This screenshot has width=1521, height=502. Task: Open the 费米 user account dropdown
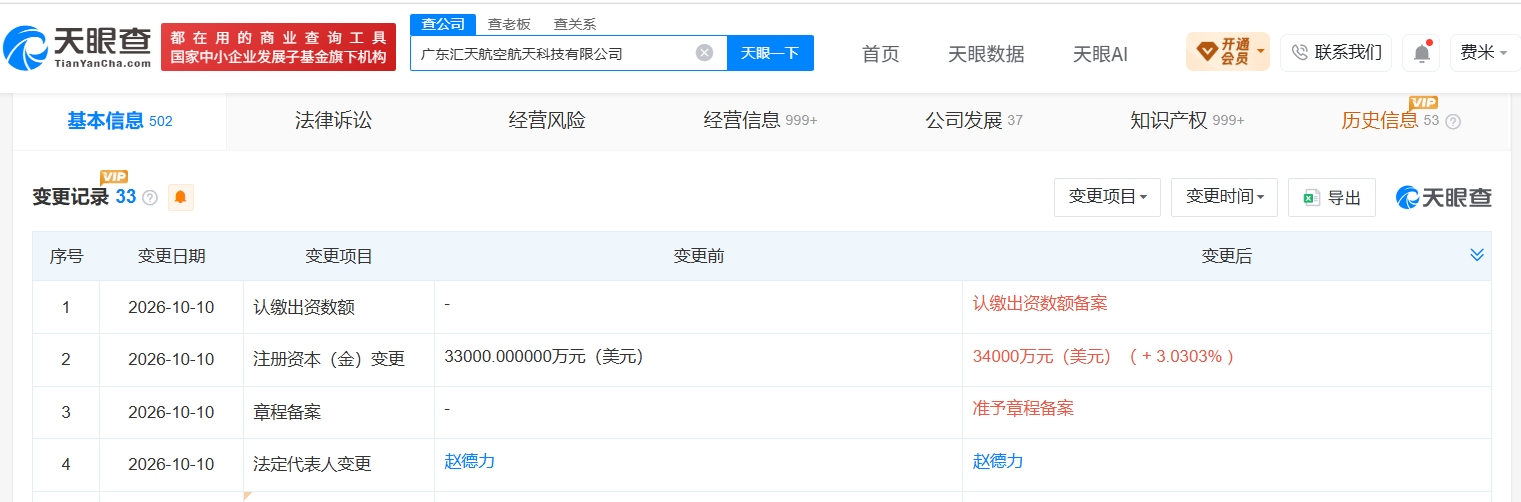point(1485,52)
